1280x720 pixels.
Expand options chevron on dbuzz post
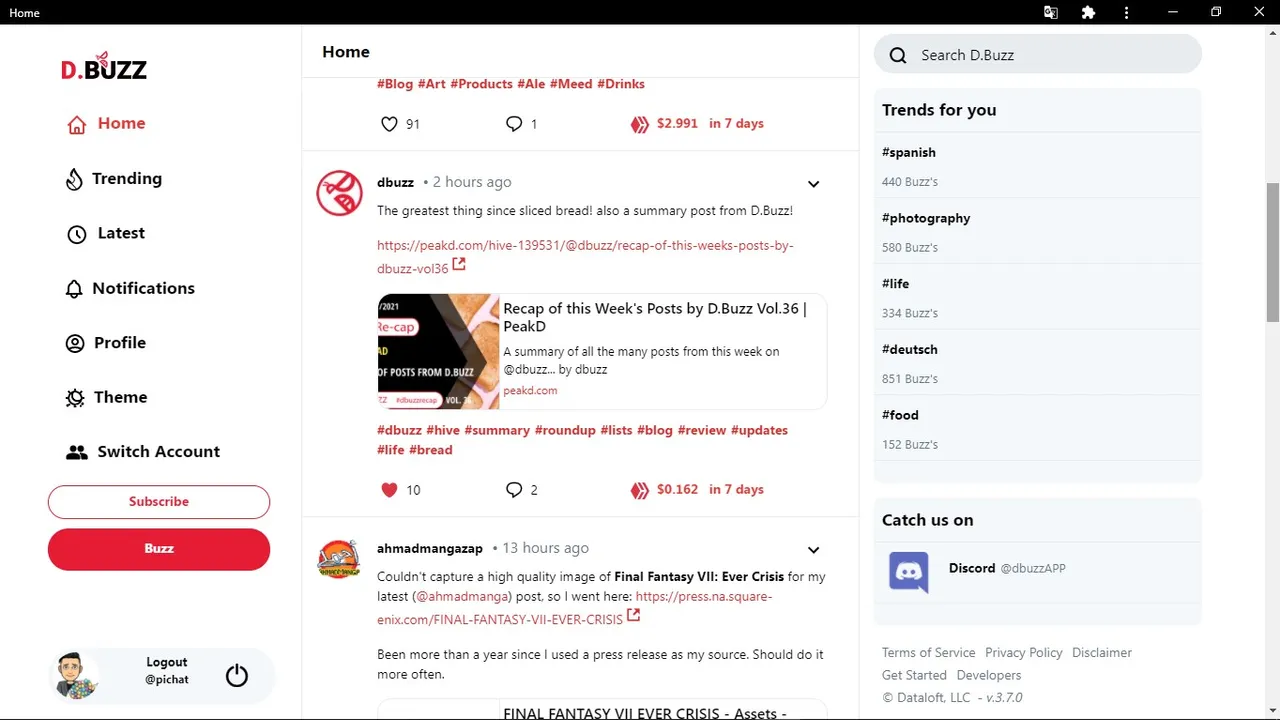[813, 184]
